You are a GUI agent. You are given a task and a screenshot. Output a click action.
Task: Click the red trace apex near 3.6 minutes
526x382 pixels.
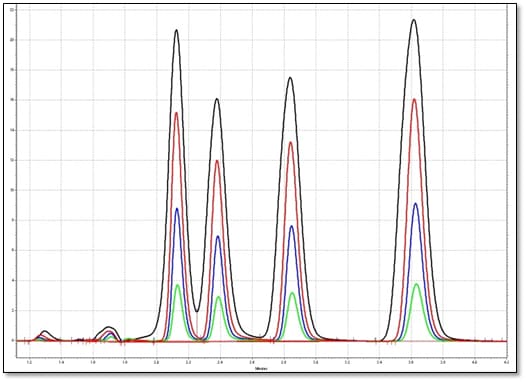pyautogui.click(x=415, y=100)
